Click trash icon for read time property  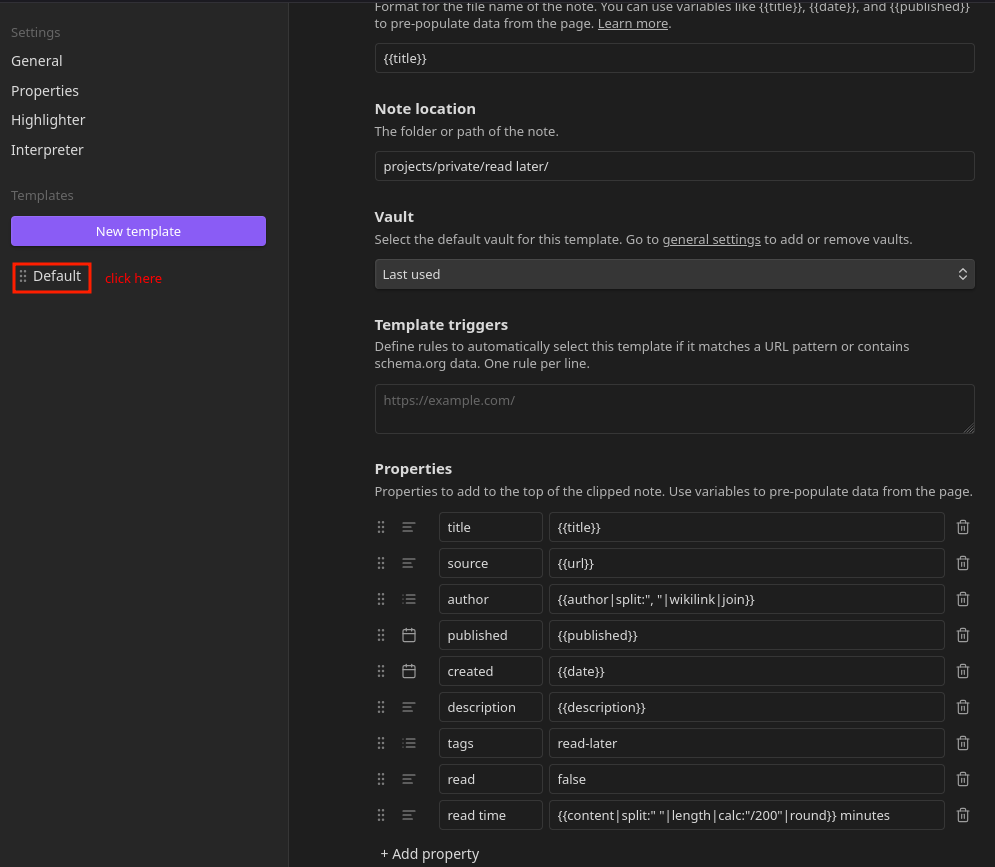(963, 815)
